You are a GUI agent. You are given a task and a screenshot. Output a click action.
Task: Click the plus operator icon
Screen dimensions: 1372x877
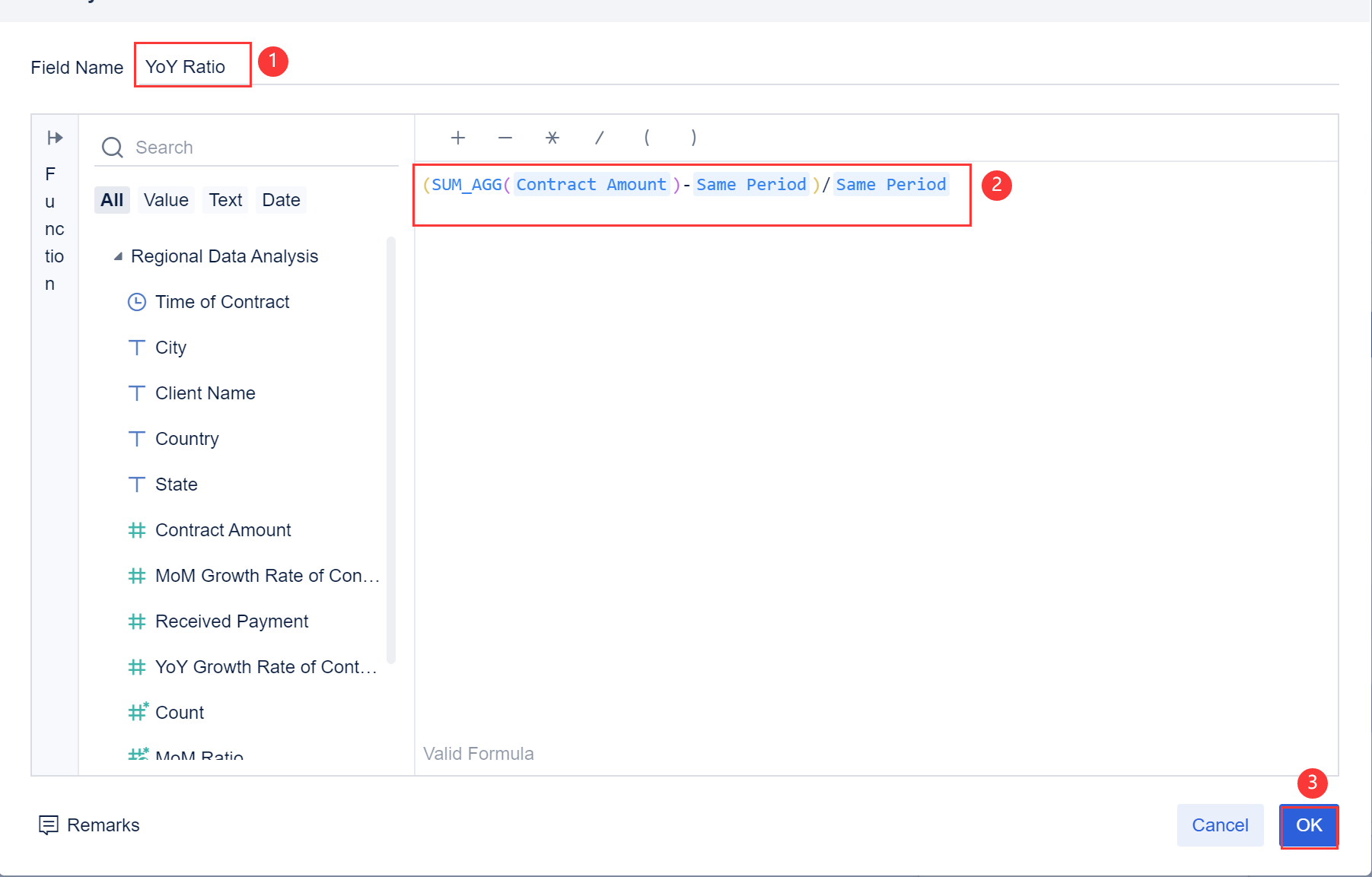[457, 138]
